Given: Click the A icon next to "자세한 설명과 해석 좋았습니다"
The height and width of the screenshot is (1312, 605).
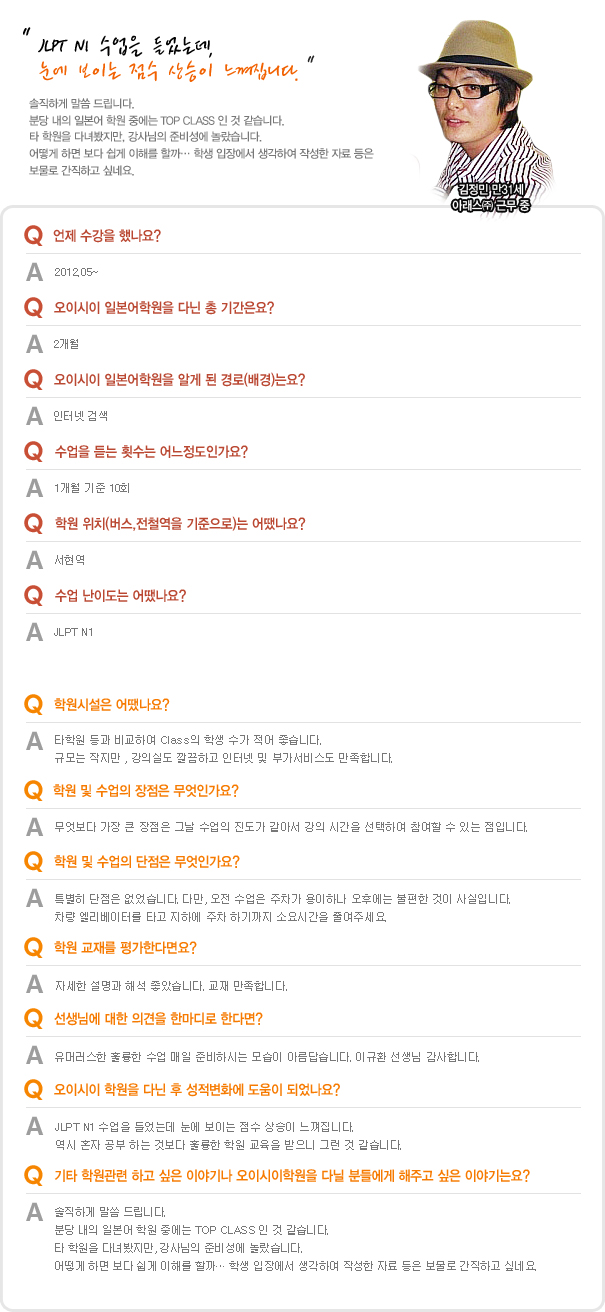Looking at the screenshot, I should tap(34, 985).
